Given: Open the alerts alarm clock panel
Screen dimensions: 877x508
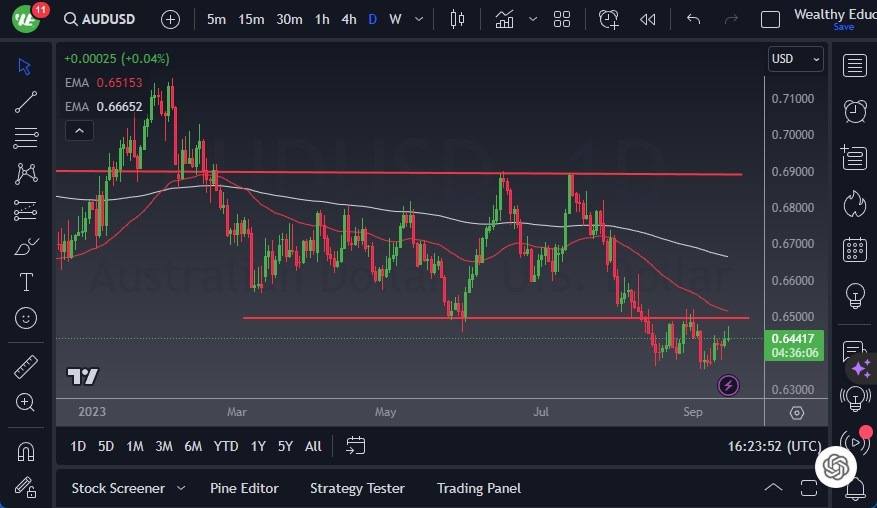Looking at the screenshot, I should click(854, 110).
